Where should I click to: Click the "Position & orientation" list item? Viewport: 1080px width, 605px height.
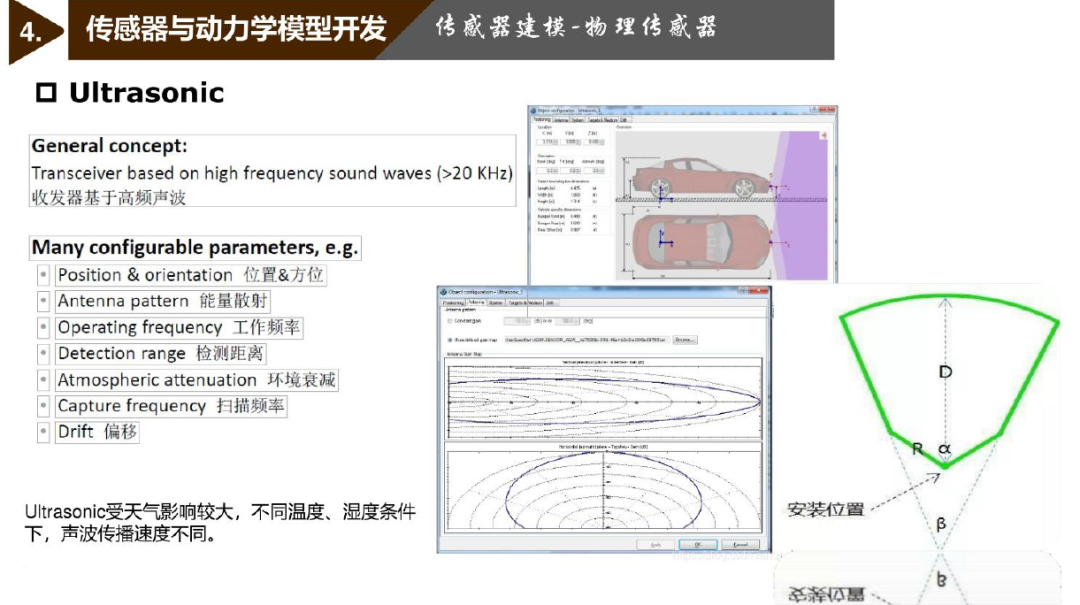(190, 275)
